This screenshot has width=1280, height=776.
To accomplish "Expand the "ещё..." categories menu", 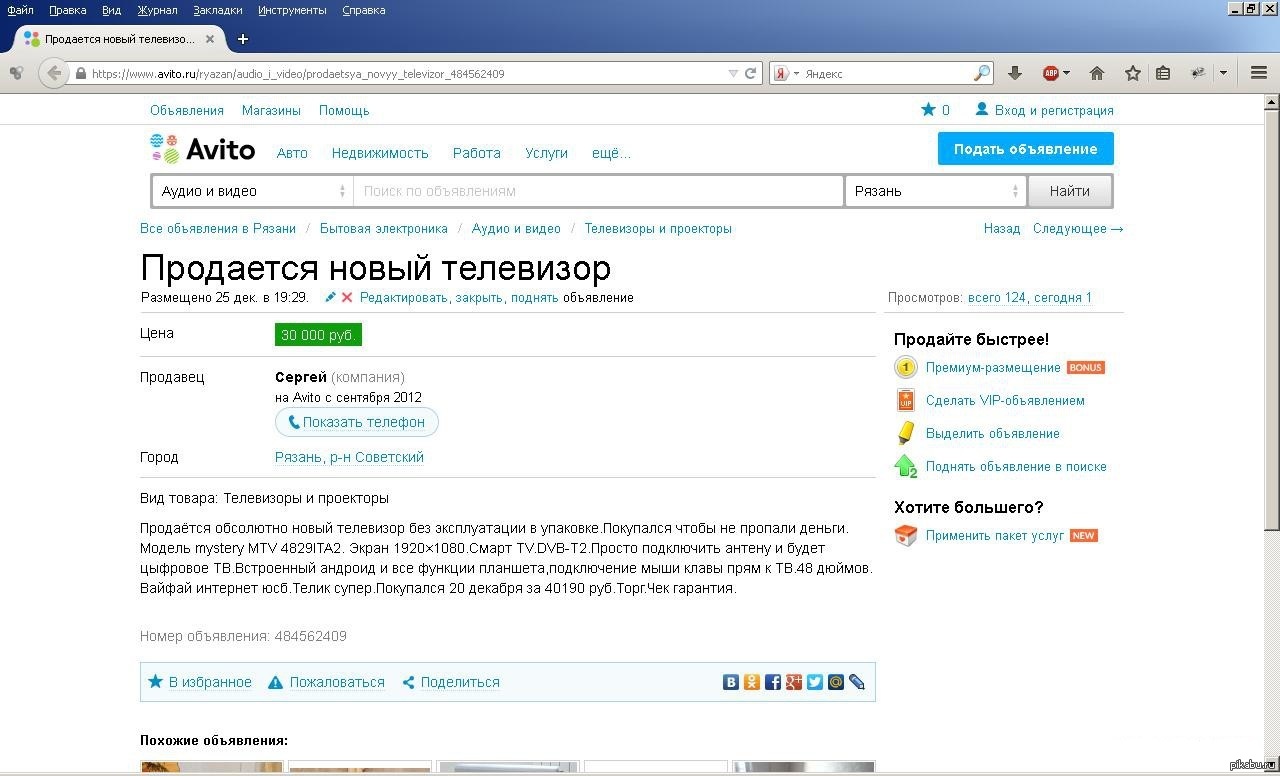I will pos(611,153).
